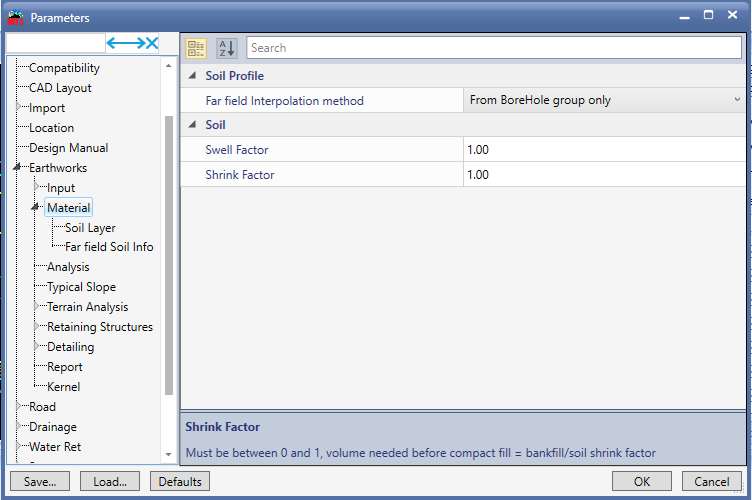Sort properties alphabetically with A-Z icon
The image size is (752, 500).
(226, 48)
